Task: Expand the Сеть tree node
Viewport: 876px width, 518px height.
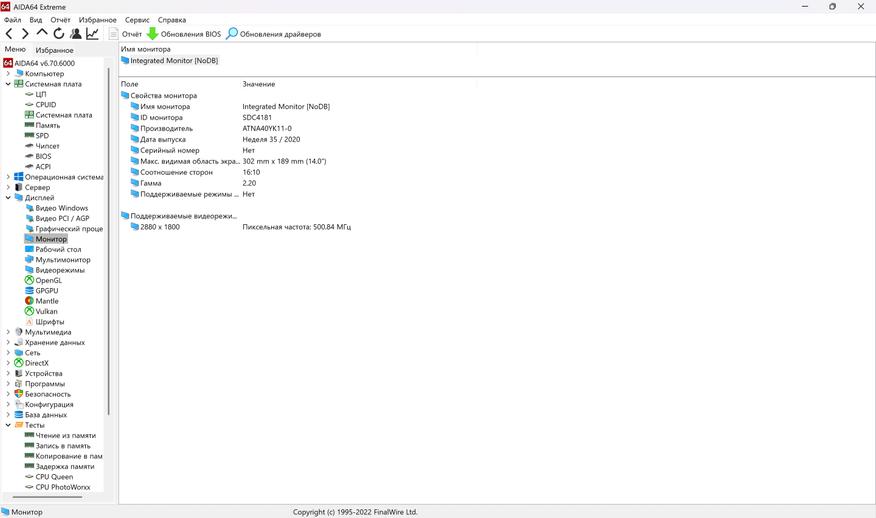Action: coord(8,353)
